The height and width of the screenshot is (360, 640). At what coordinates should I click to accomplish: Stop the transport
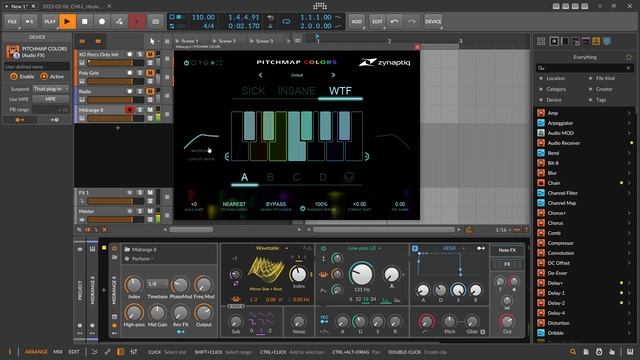(x=84, y=21)
